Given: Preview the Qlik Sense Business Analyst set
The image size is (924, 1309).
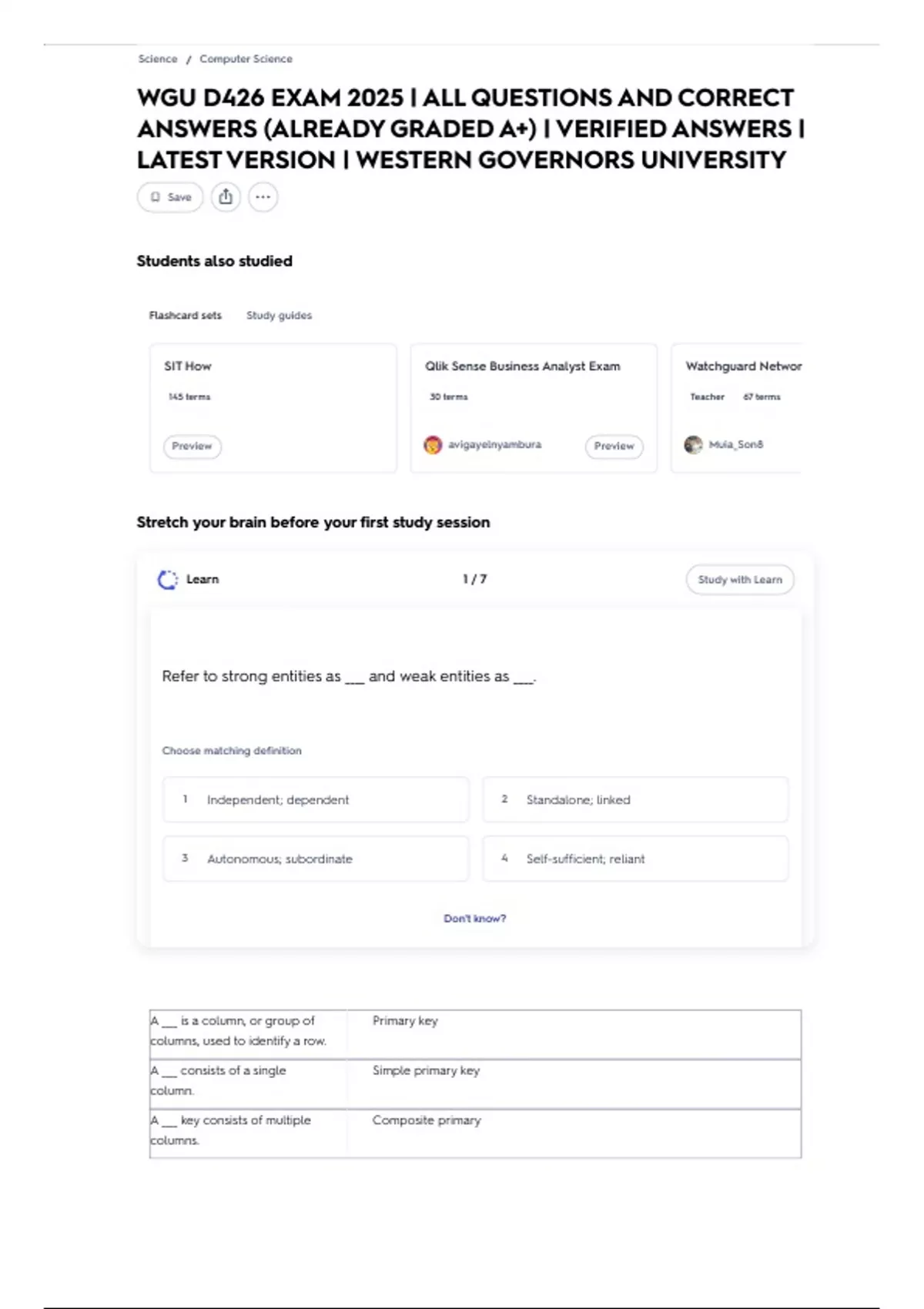Looking at the screenshot, I should pos(614,447).
